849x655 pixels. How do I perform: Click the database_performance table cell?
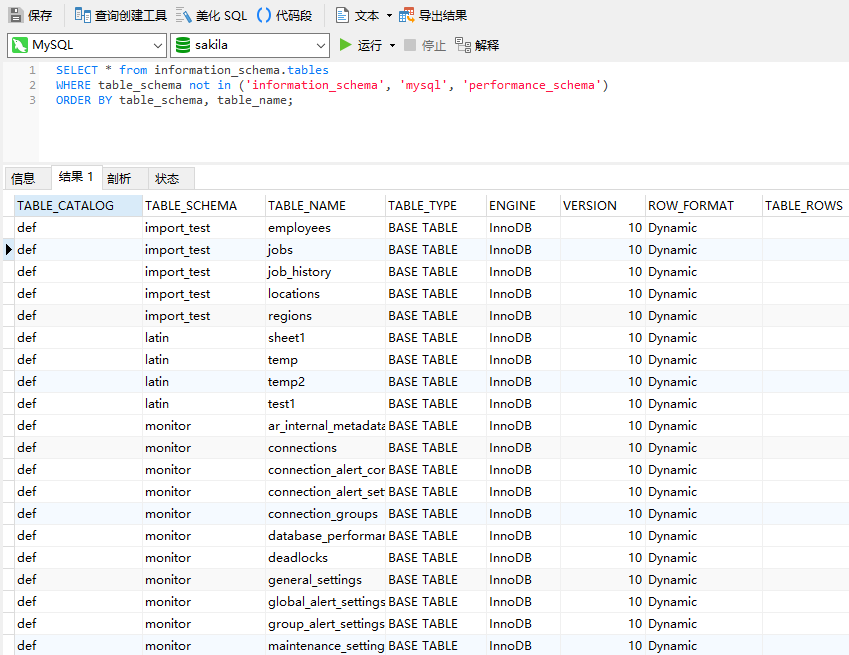click(x=325, y=536)
